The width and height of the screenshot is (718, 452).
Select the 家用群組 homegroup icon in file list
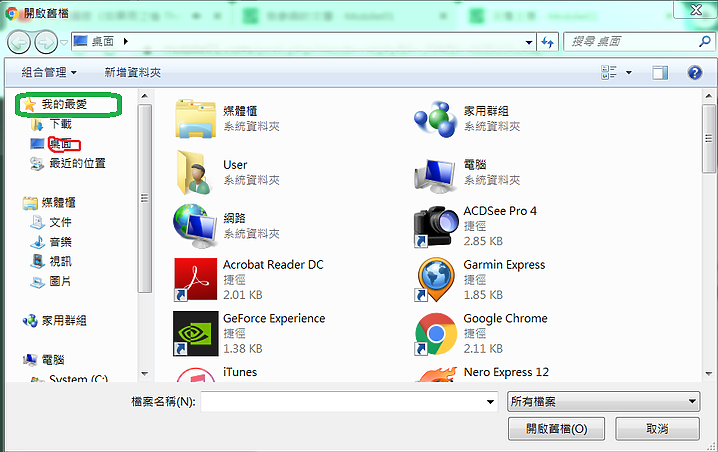[x=435, y=119]
